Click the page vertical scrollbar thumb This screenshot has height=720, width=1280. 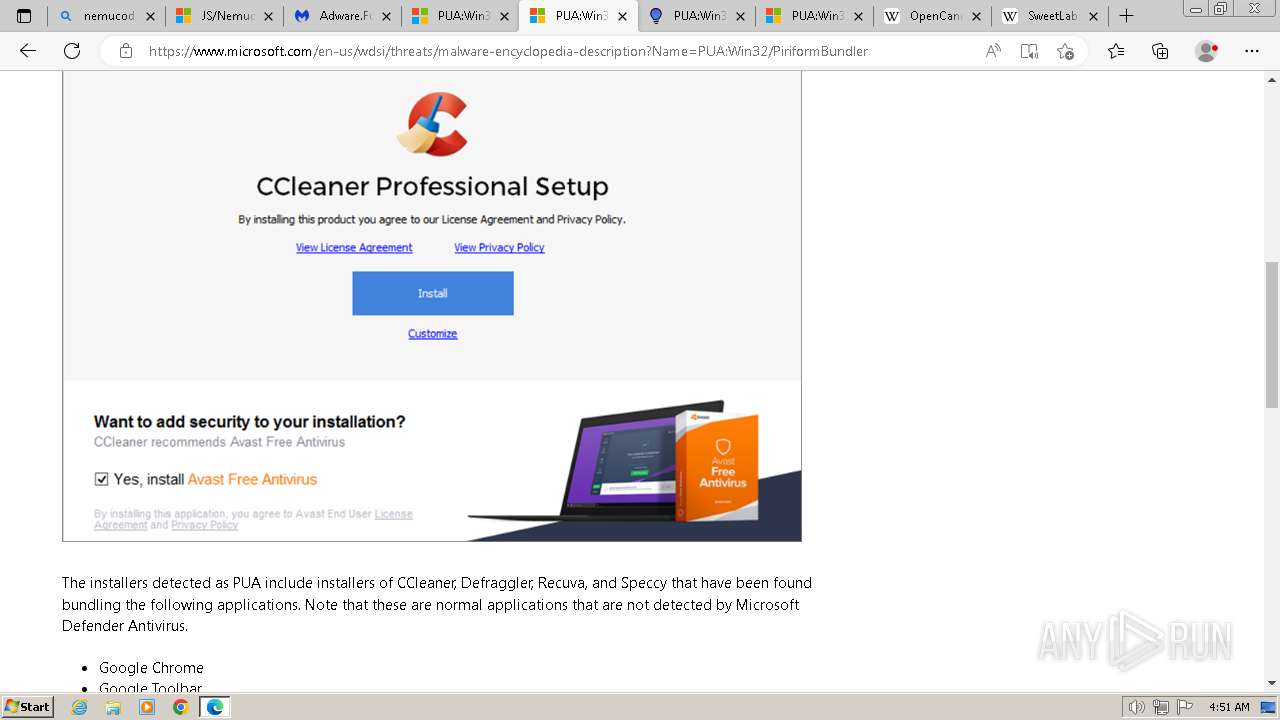point(1271,334)
